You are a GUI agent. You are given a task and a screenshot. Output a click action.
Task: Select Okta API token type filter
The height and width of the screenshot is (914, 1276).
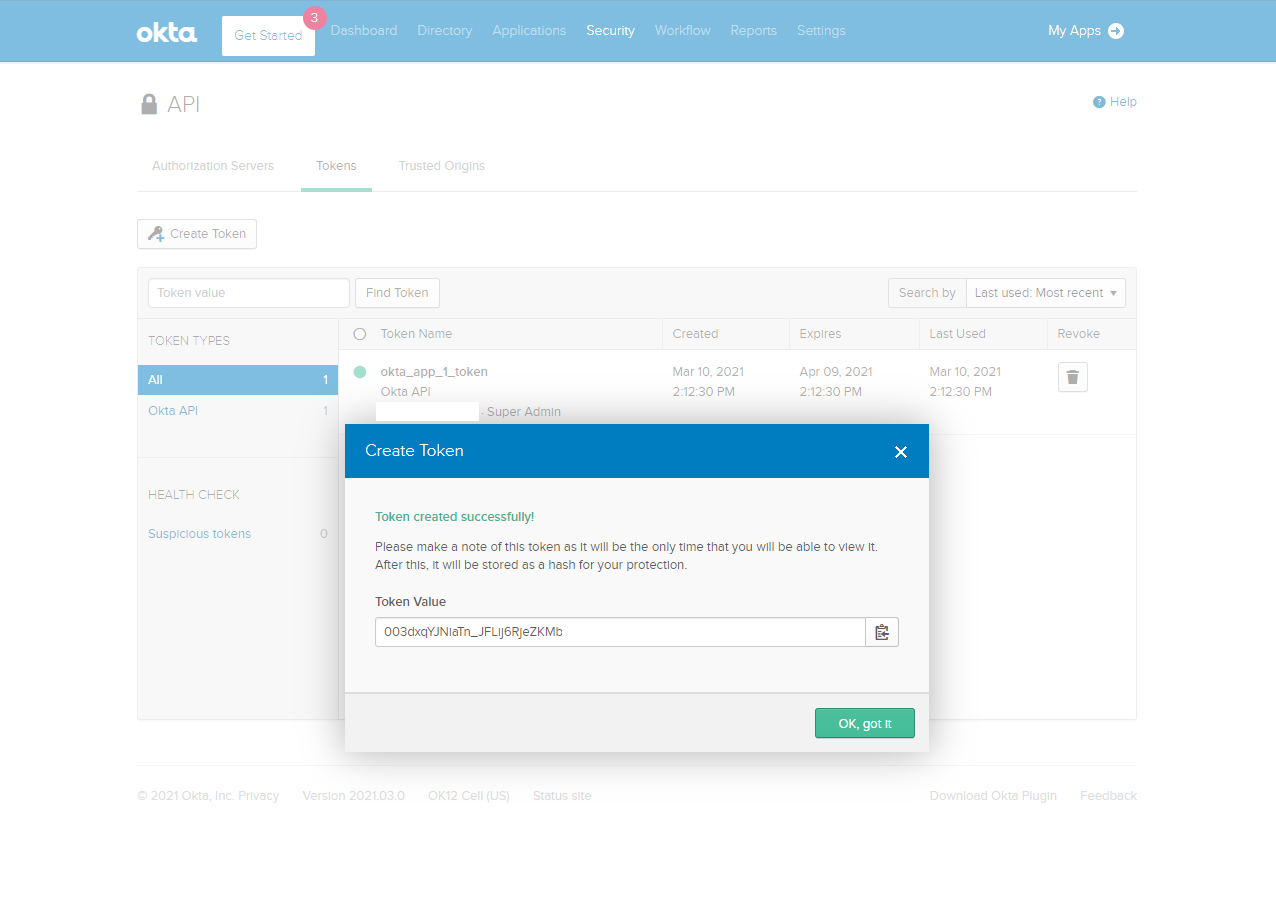coord(173,411)
